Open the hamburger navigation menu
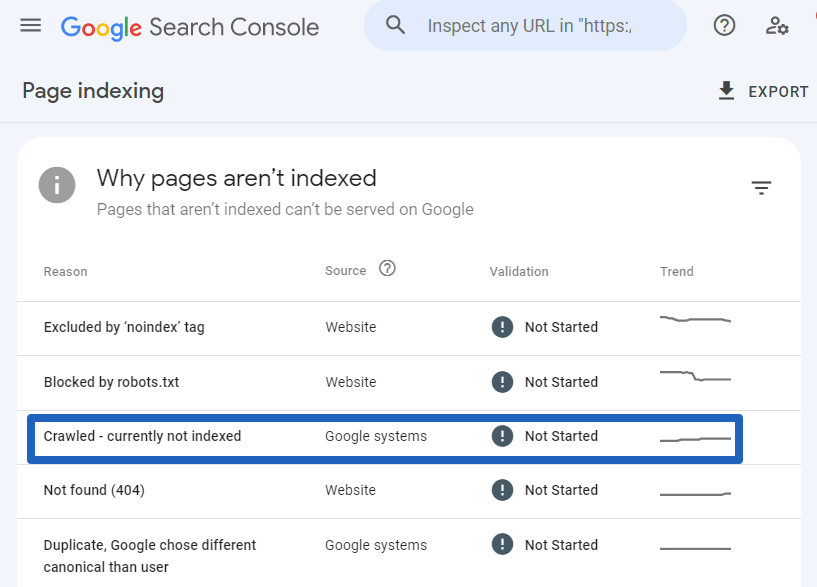The height and width of the screenshot is (587, 817). pos(31,26)
